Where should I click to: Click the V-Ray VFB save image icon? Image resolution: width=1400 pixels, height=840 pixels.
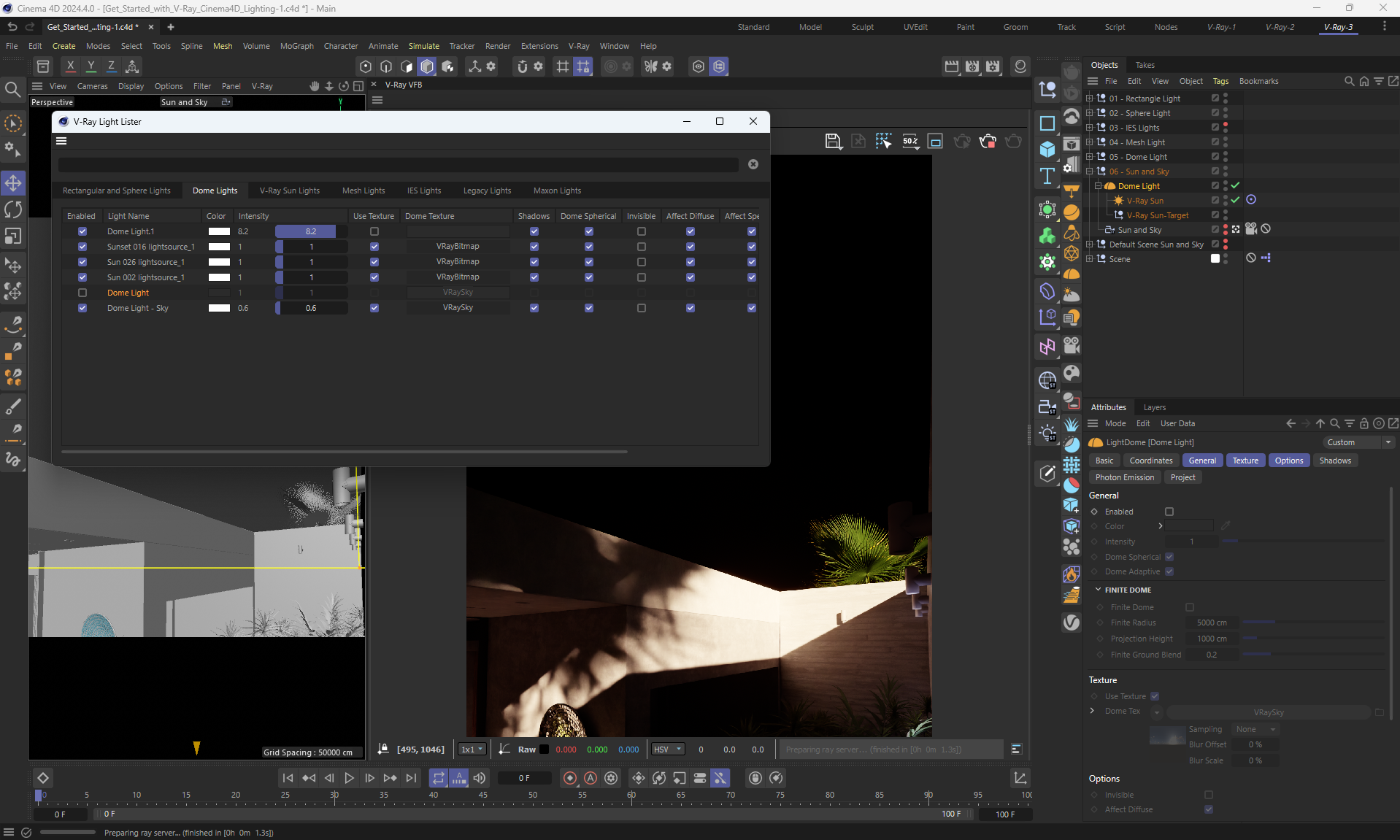(833, 141)
